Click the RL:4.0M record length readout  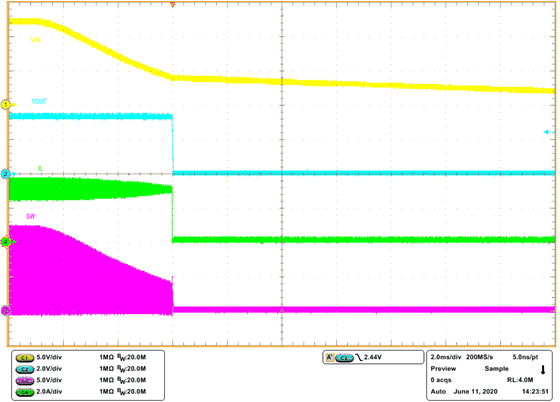tap(520, 380)
